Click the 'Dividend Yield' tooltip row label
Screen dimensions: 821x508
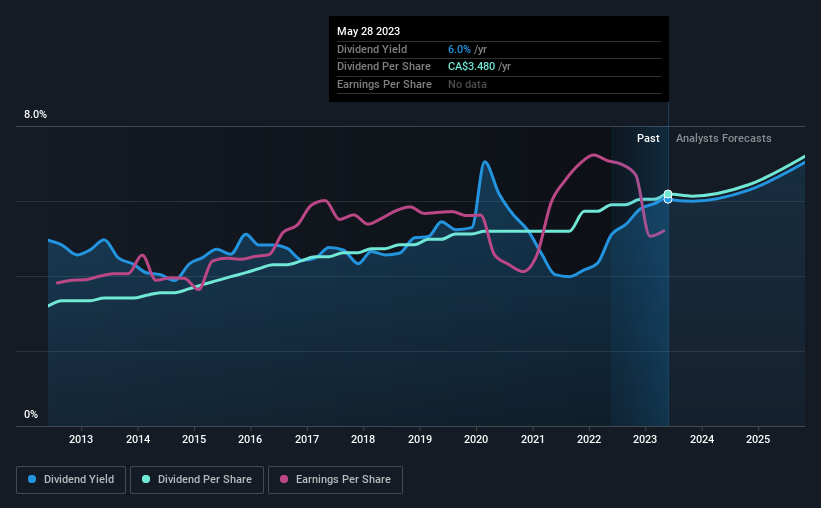click(x=372, y=49)
